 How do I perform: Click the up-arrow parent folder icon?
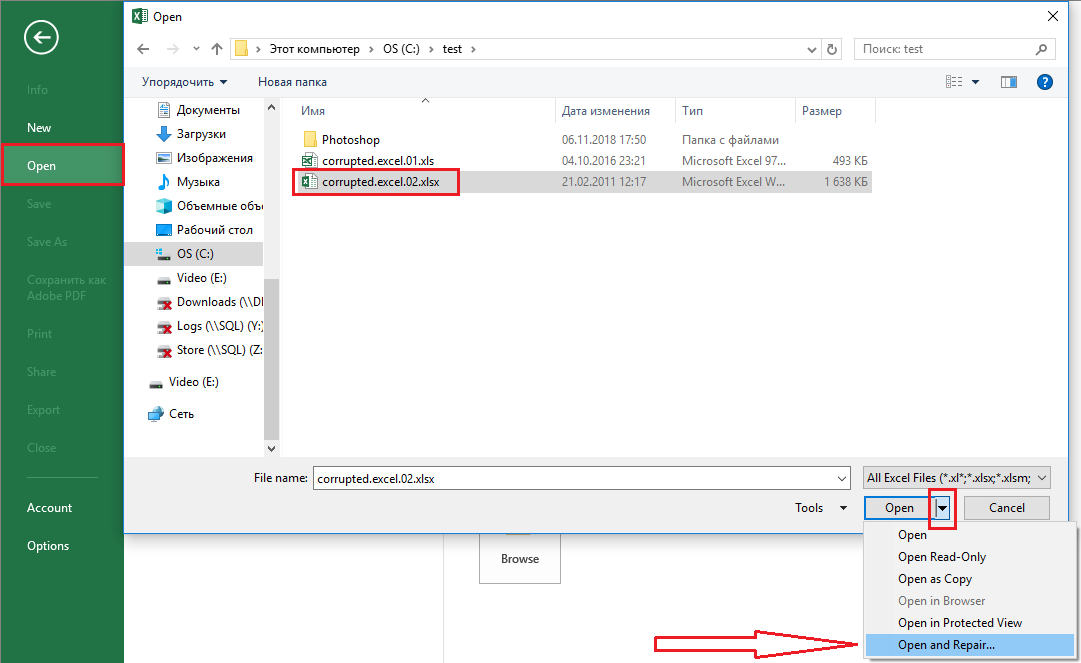pos(216,48)
